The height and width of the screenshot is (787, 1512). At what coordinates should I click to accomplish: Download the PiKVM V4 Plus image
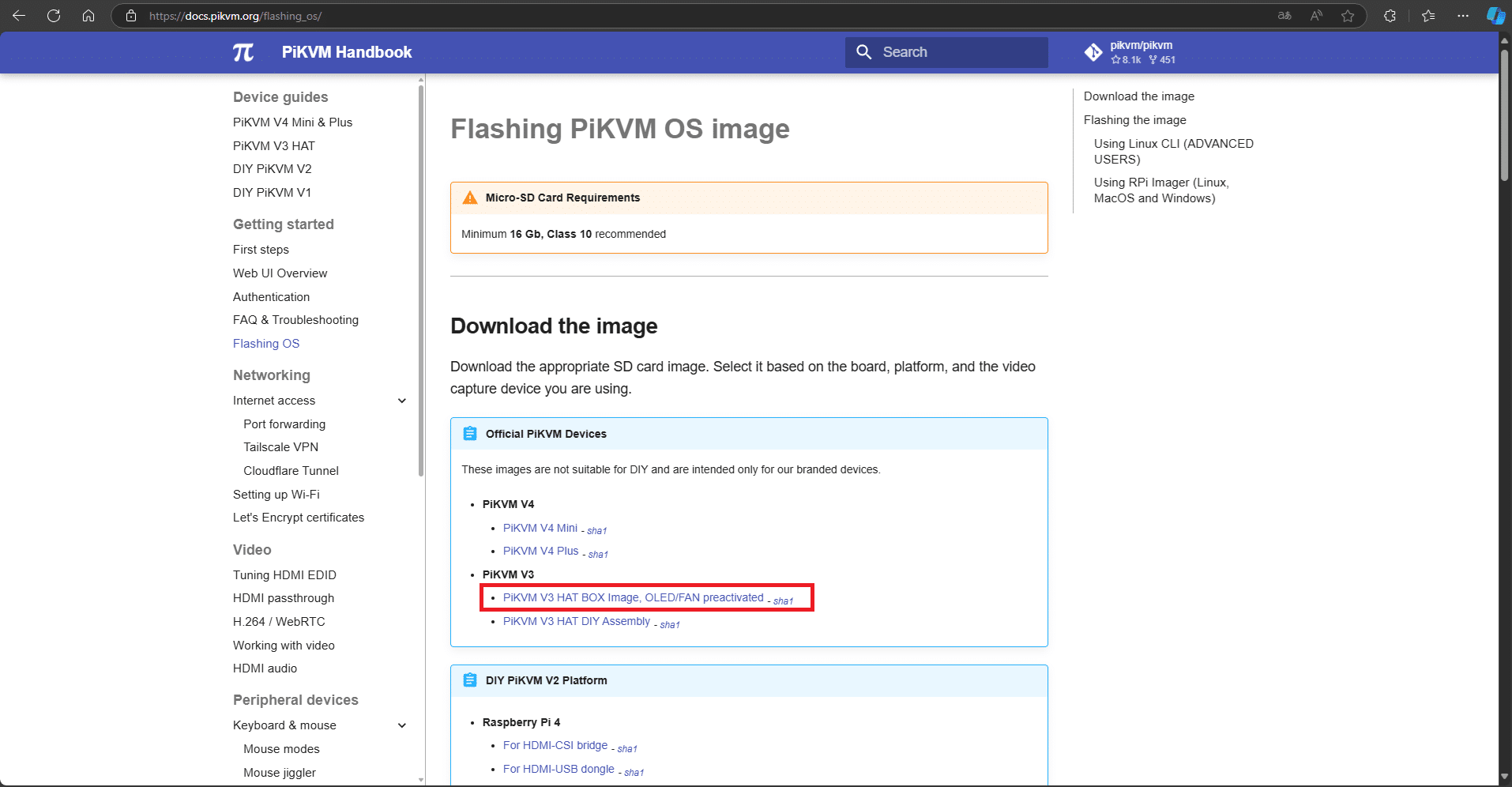point(541,551)
